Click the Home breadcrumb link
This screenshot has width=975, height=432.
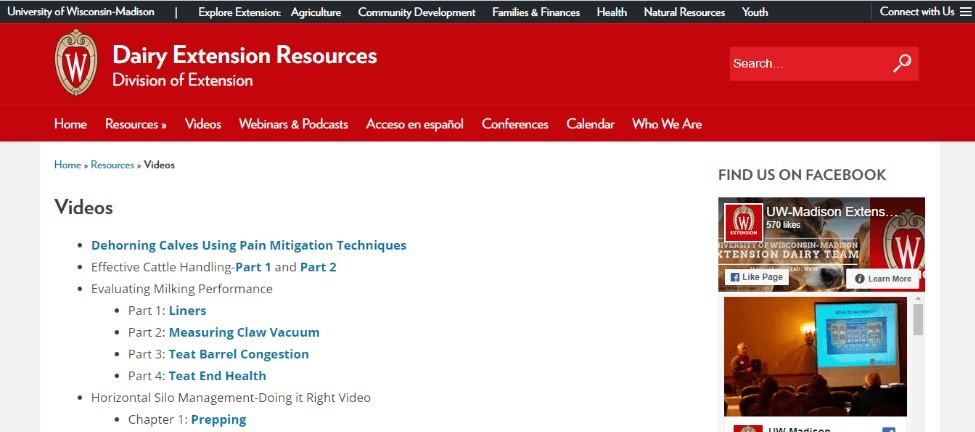tap(67, 165)
